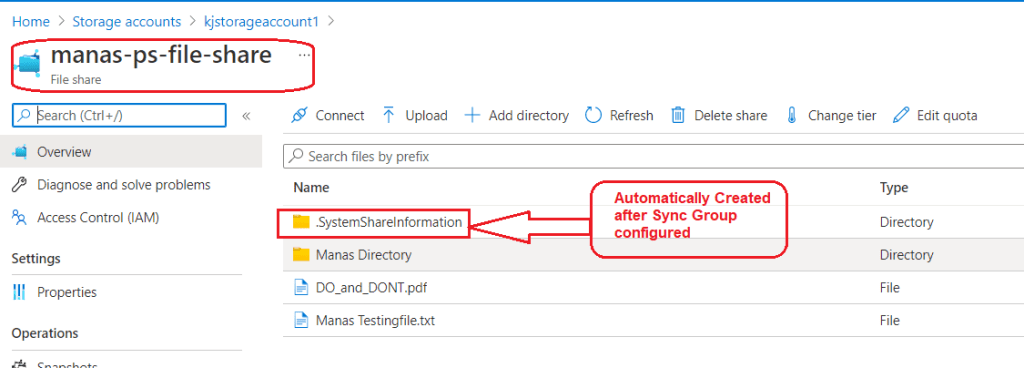Viewport: 1024px width, 368px height.
Task: Click Upload in the toolbar
Action: point(415,115)
